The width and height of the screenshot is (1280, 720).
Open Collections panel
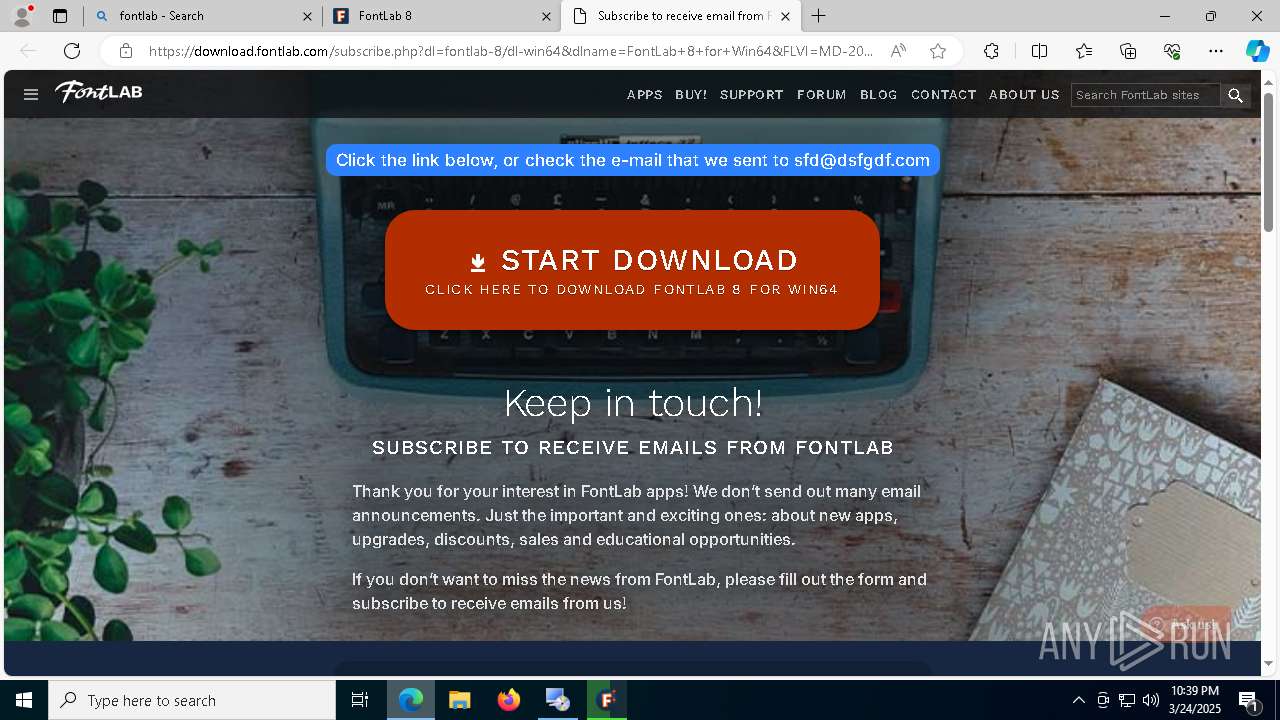[x=1128, y=51]
